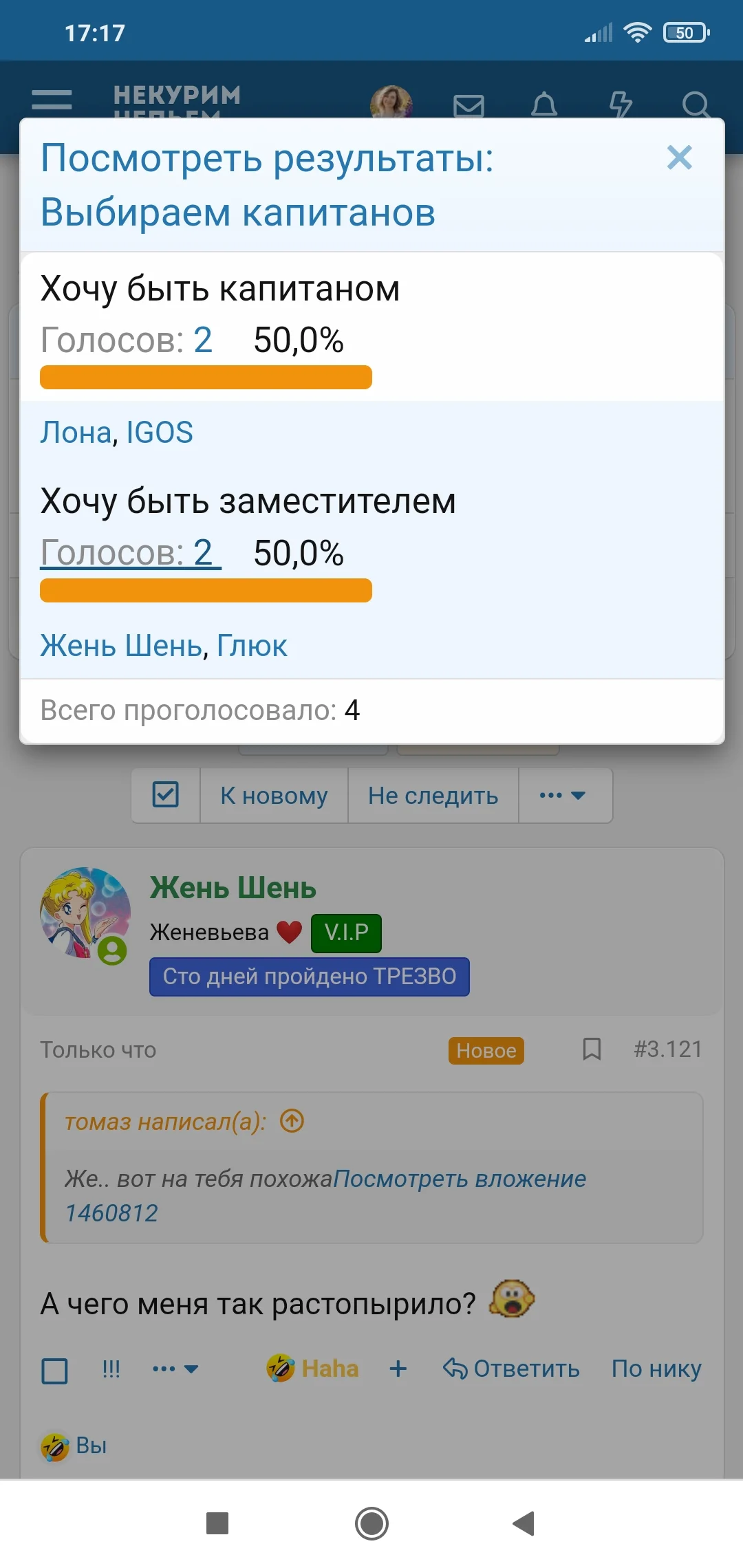Screen dimensions: 743x1568
Task: Click the lightning quick-navigation icon
Action: pyautogui.click(x=621, y=105)
